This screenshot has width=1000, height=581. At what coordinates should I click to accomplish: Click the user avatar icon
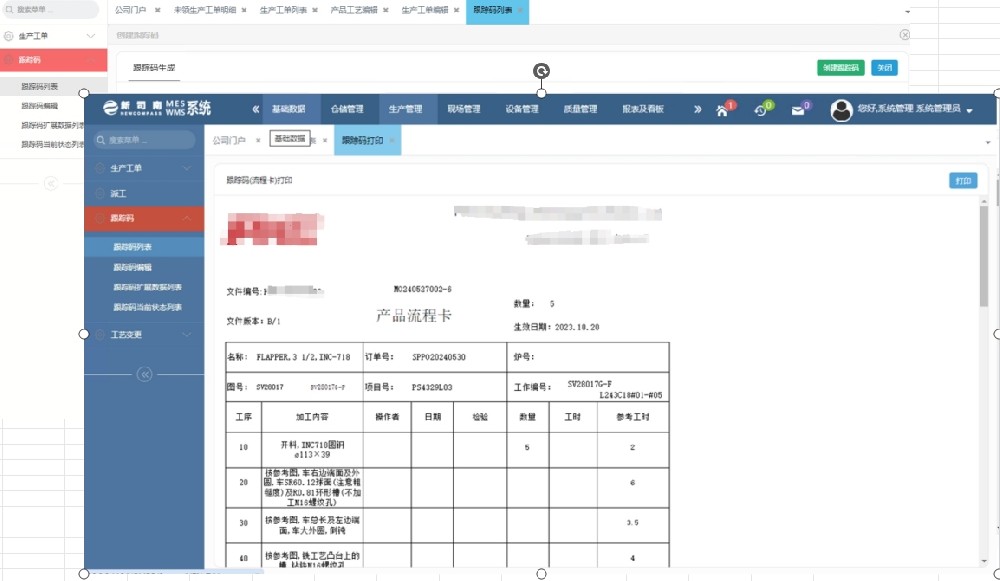(x=841, y=110)
